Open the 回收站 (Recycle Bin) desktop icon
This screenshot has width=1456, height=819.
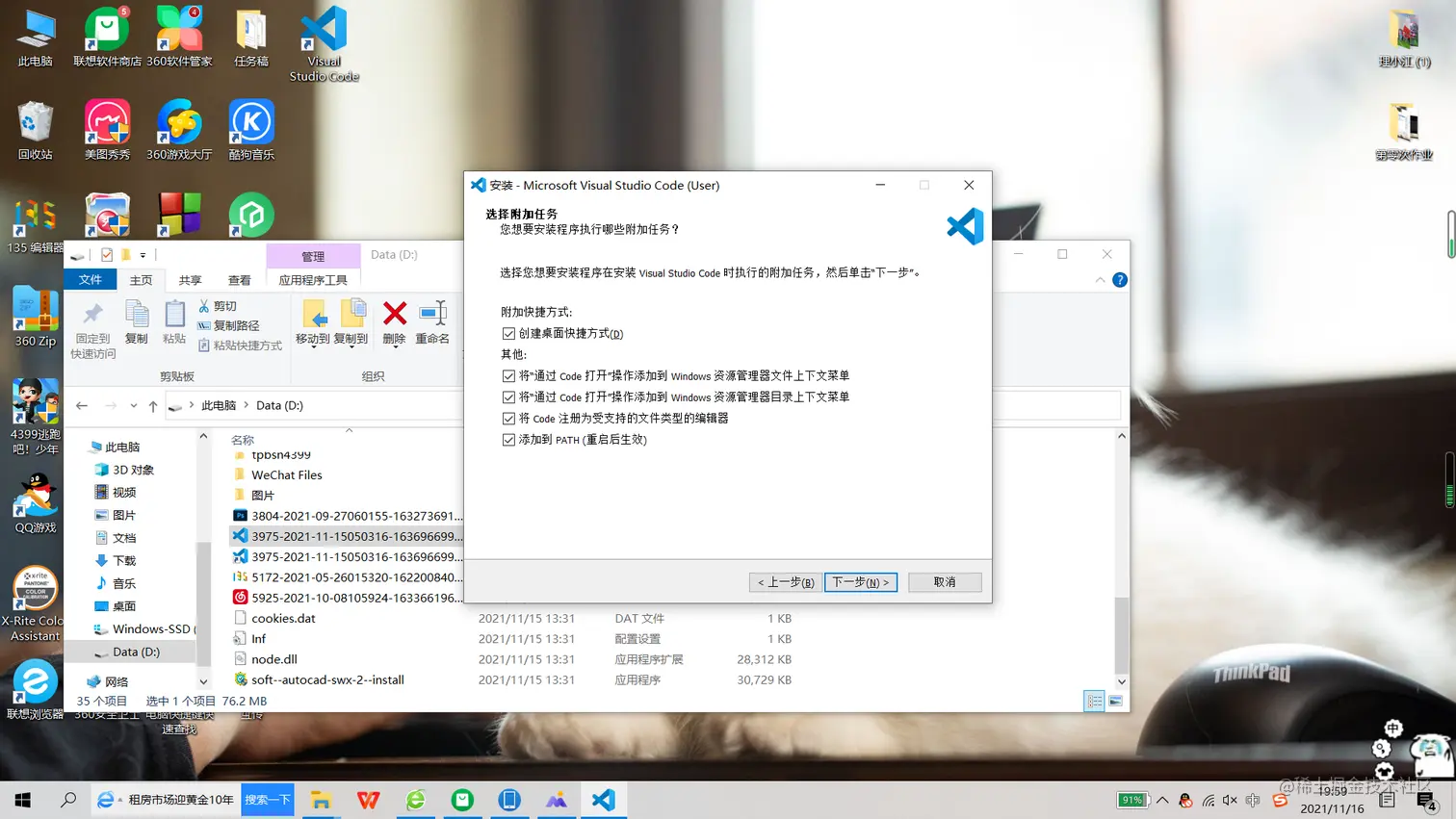pyautogui.click(x=35, y=130)
